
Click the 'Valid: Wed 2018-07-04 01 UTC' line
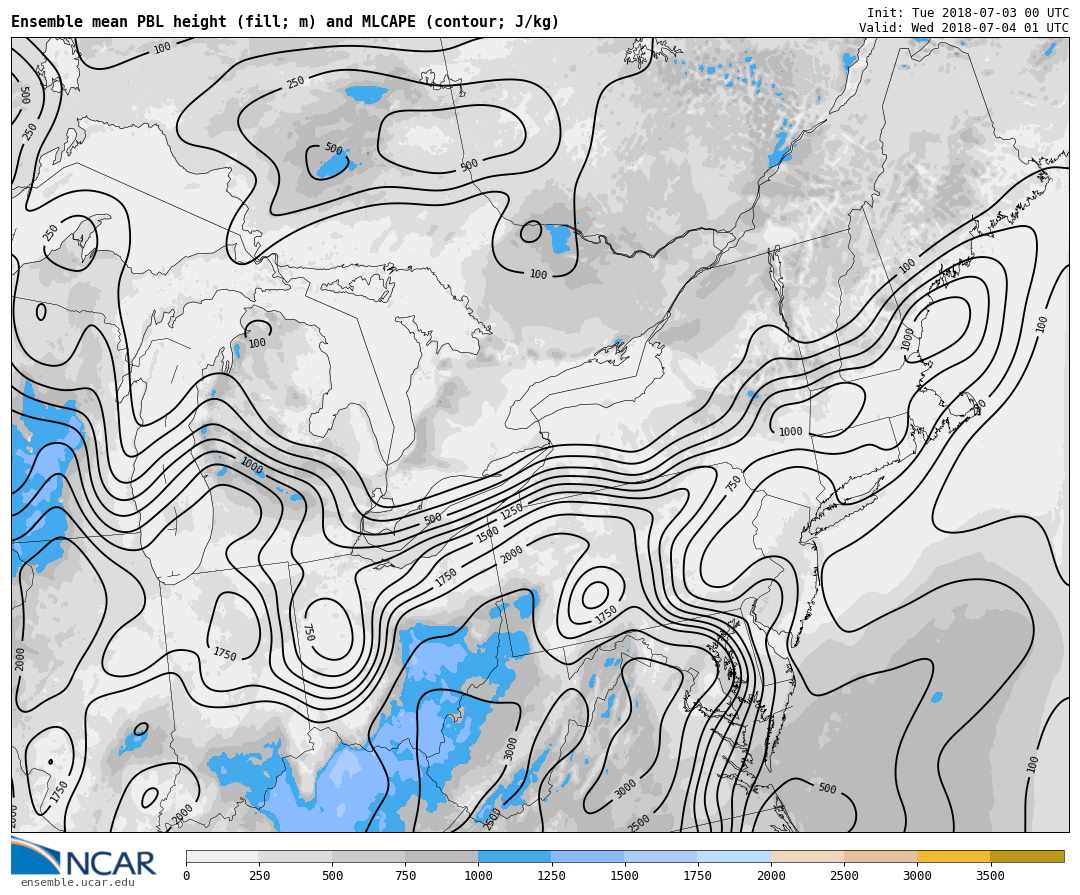(963, 28)
